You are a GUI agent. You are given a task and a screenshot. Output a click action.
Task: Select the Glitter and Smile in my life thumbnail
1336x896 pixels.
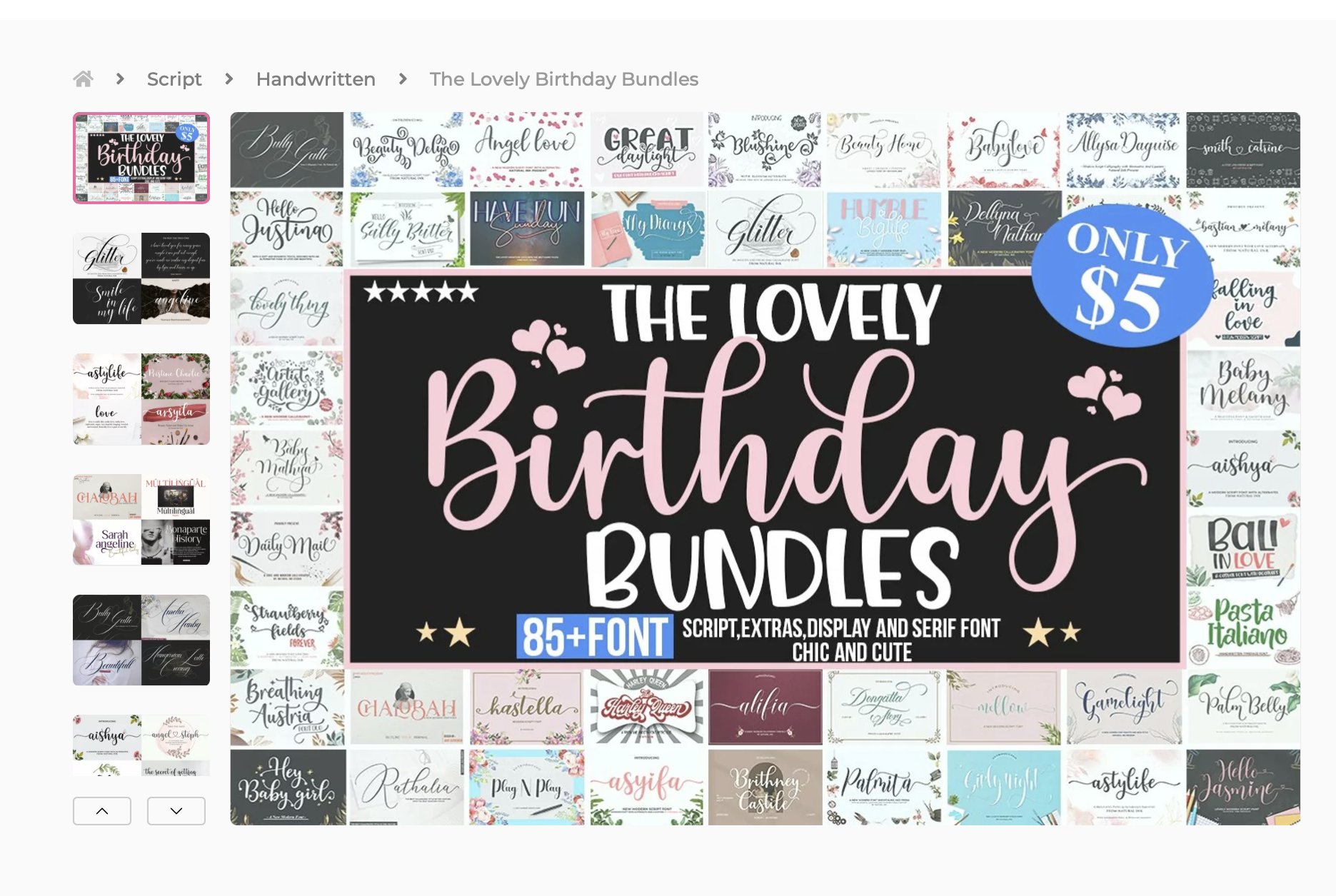[141, 278]
